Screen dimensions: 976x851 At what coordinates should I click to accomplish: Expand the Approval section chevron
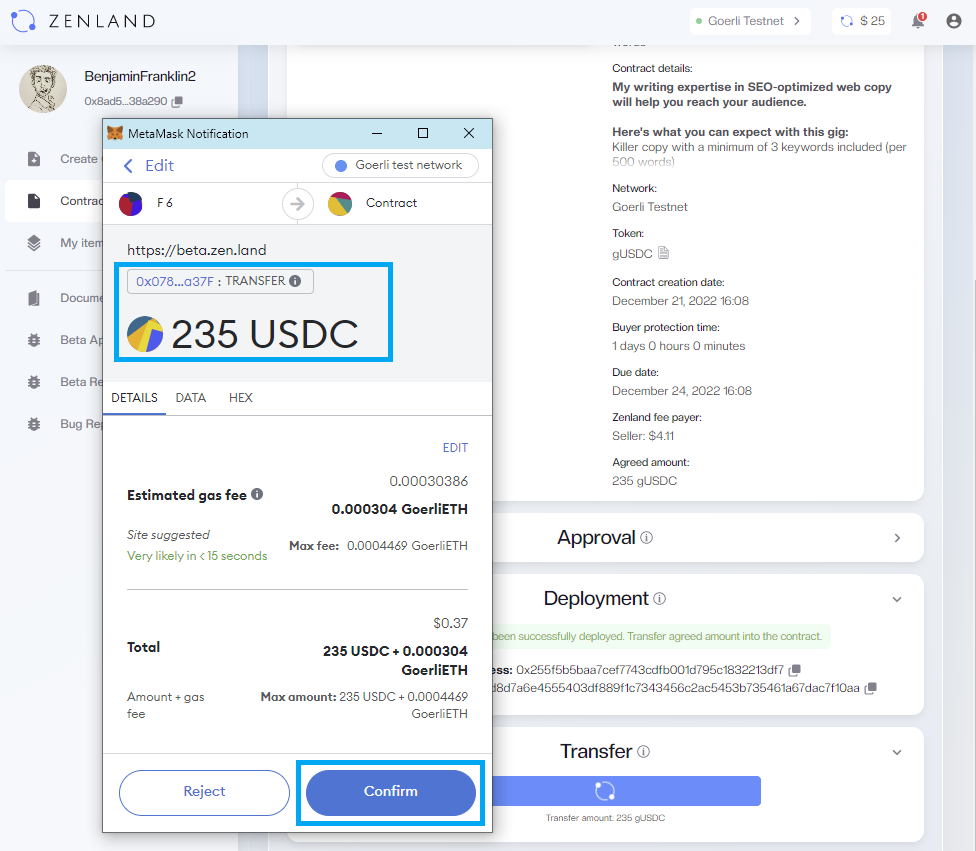(x=897, y=538)
